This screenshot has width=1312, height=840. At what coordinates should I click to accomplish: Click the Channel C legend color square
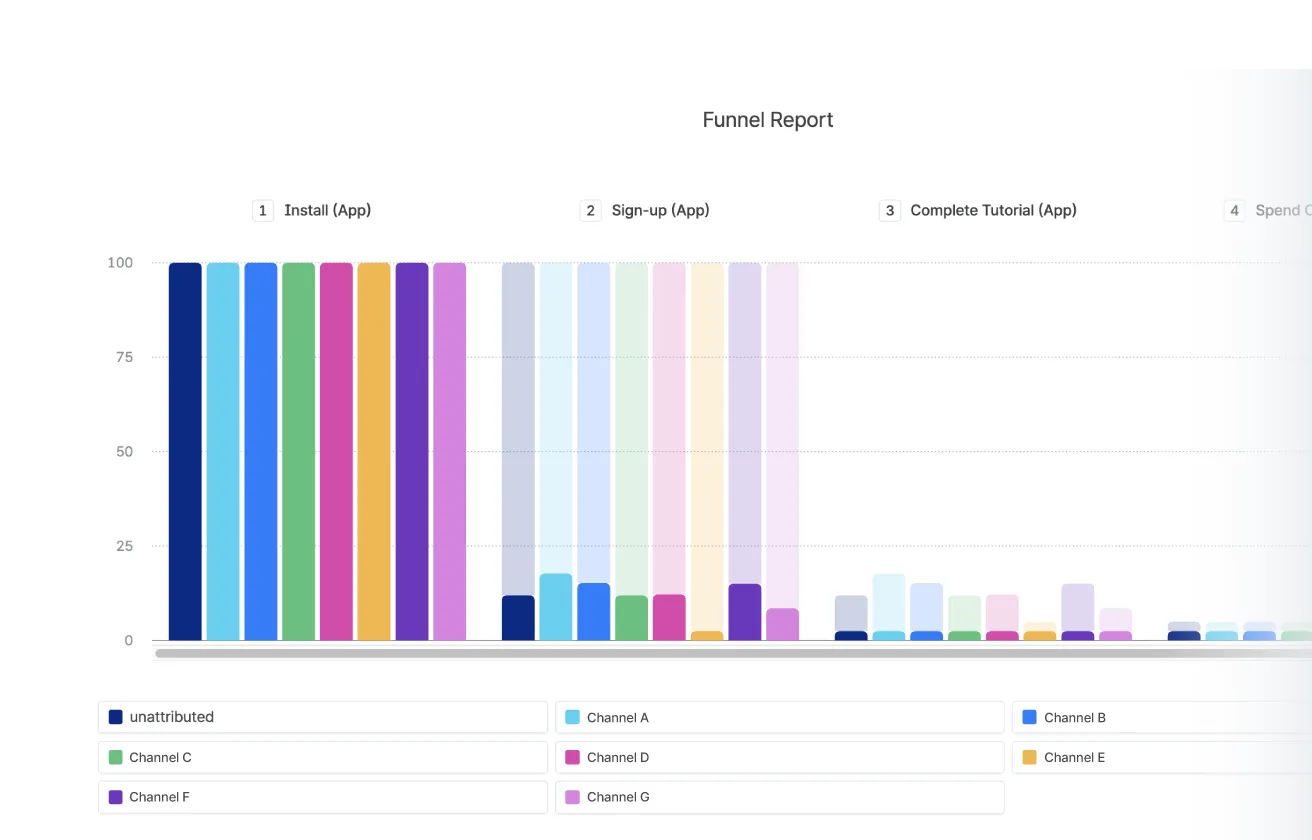(x=116, y=757)
